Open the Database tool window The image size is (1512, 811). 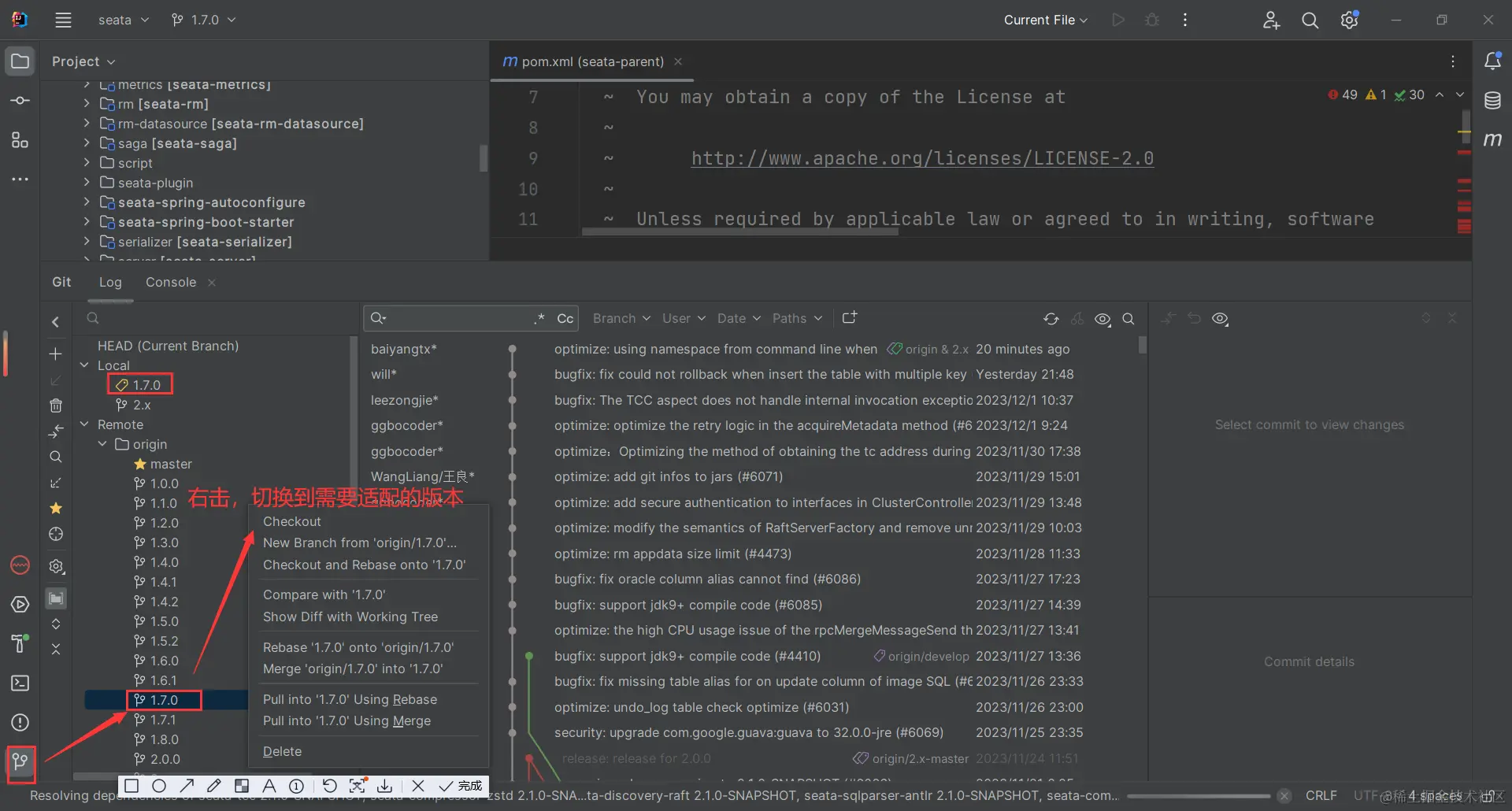click(x=1492, y=101)
